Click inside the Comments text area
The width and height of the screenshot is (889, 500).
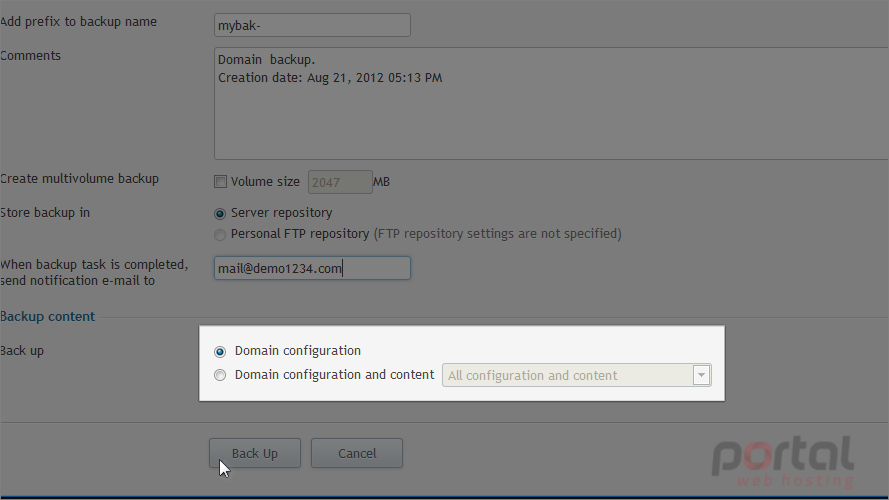pyautogui.click(x=551, y=104)
